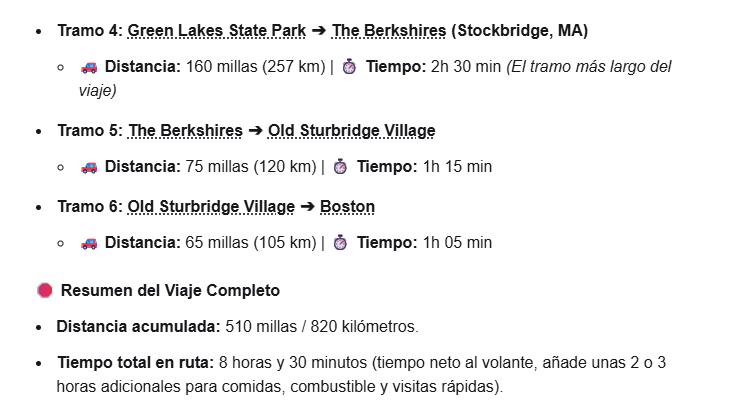
Task: Click the stopwatch icon beside Tiempo 1h 05 min
Action: coord(340,243)
